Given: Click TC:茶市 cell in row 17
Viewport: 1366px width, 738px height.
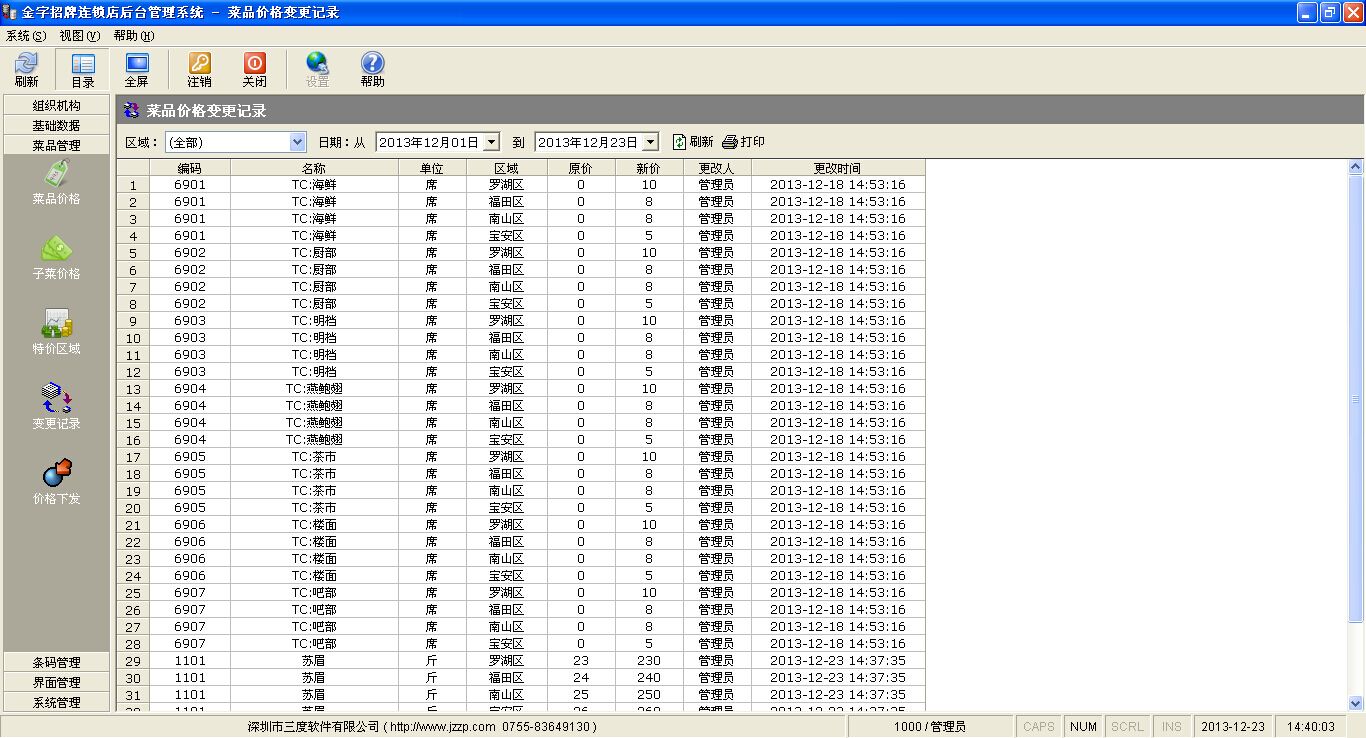Looking at the screenshot, I should point(314,457).
